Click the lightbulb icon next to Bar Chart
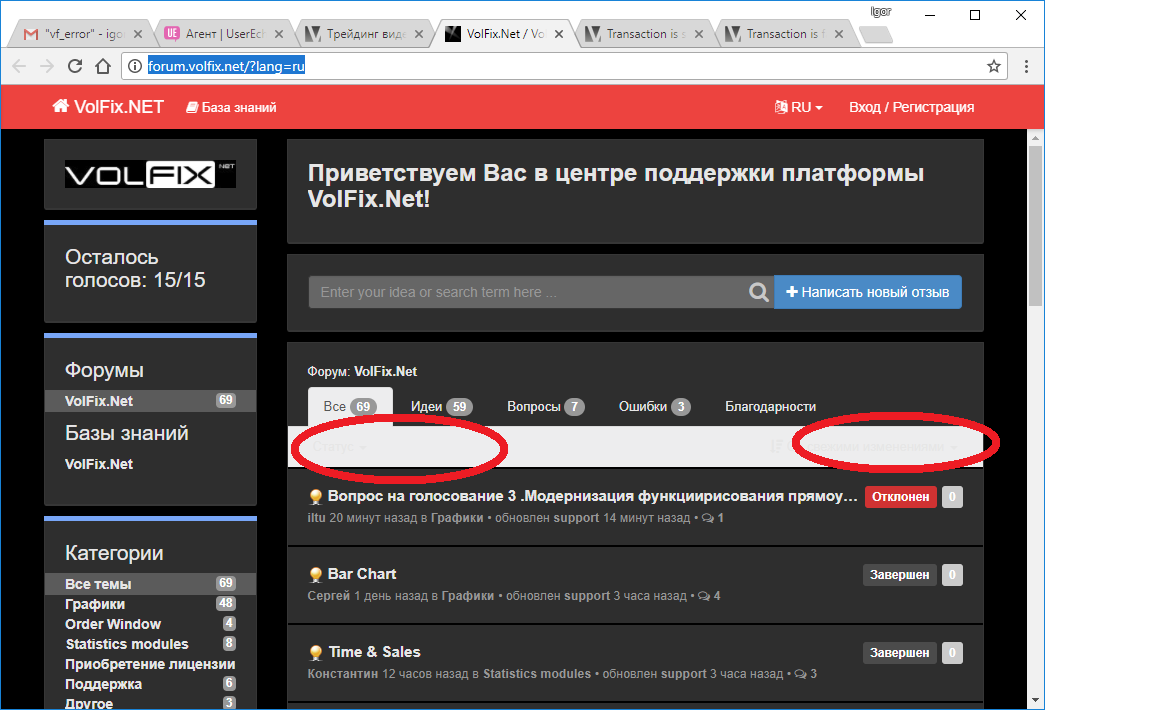 pyautogui.click(x=316, y=575)
